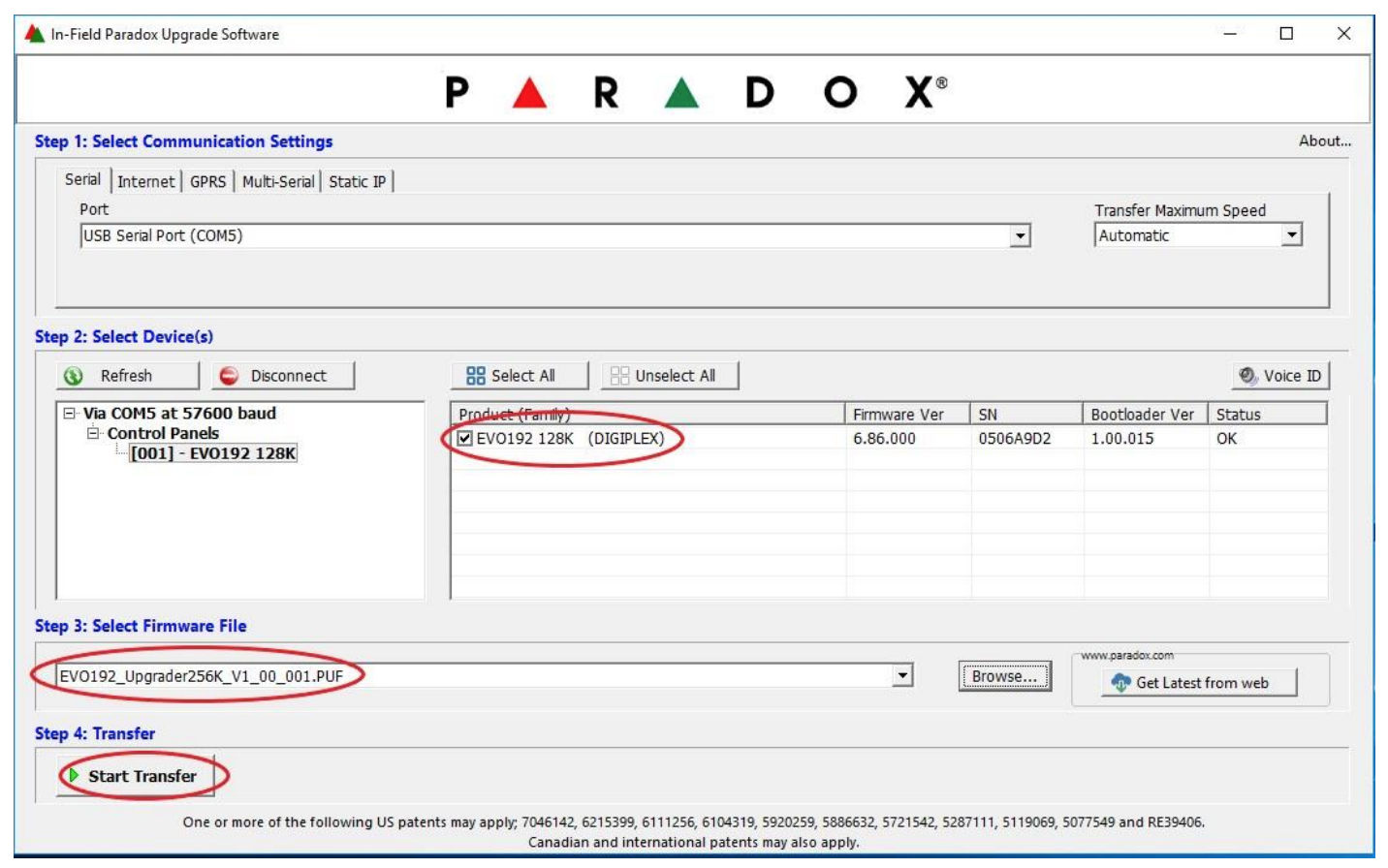Click the red Disconnect icon
Viewport: 1388px width, 868px height.
(229, 376)
